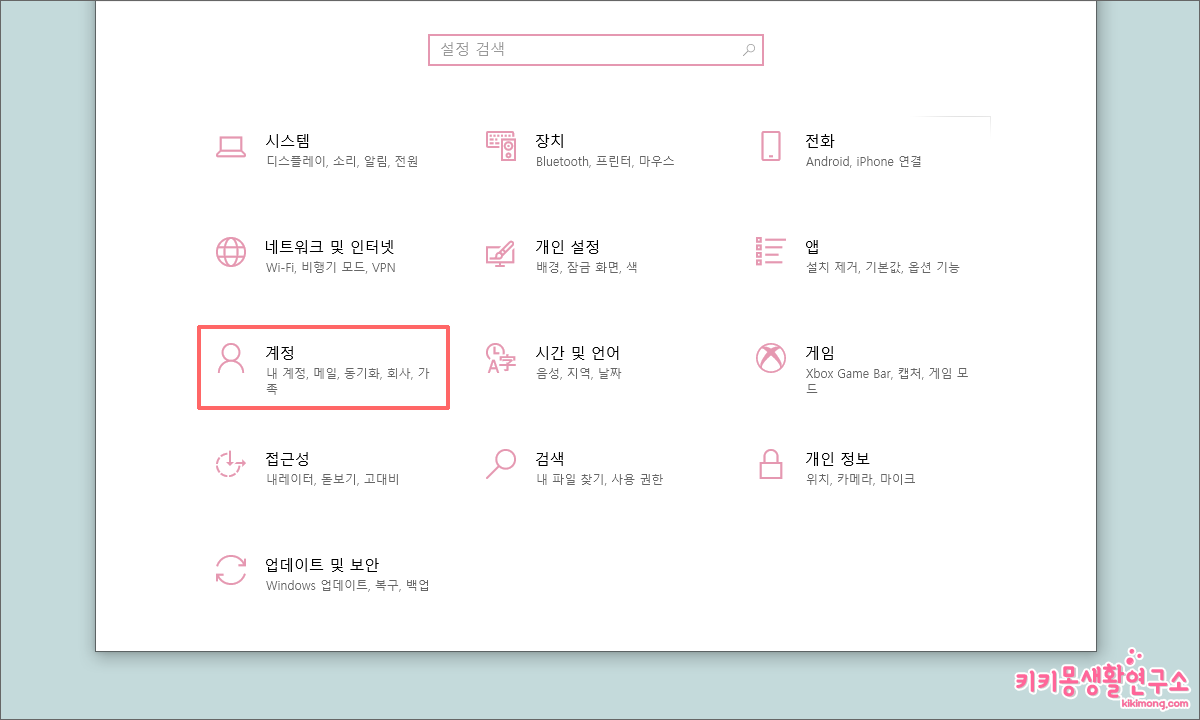The width and height of the screenshot is (1200, 720).
Task: Open the 게임 Xbox icon
Action: coord(770,358)
